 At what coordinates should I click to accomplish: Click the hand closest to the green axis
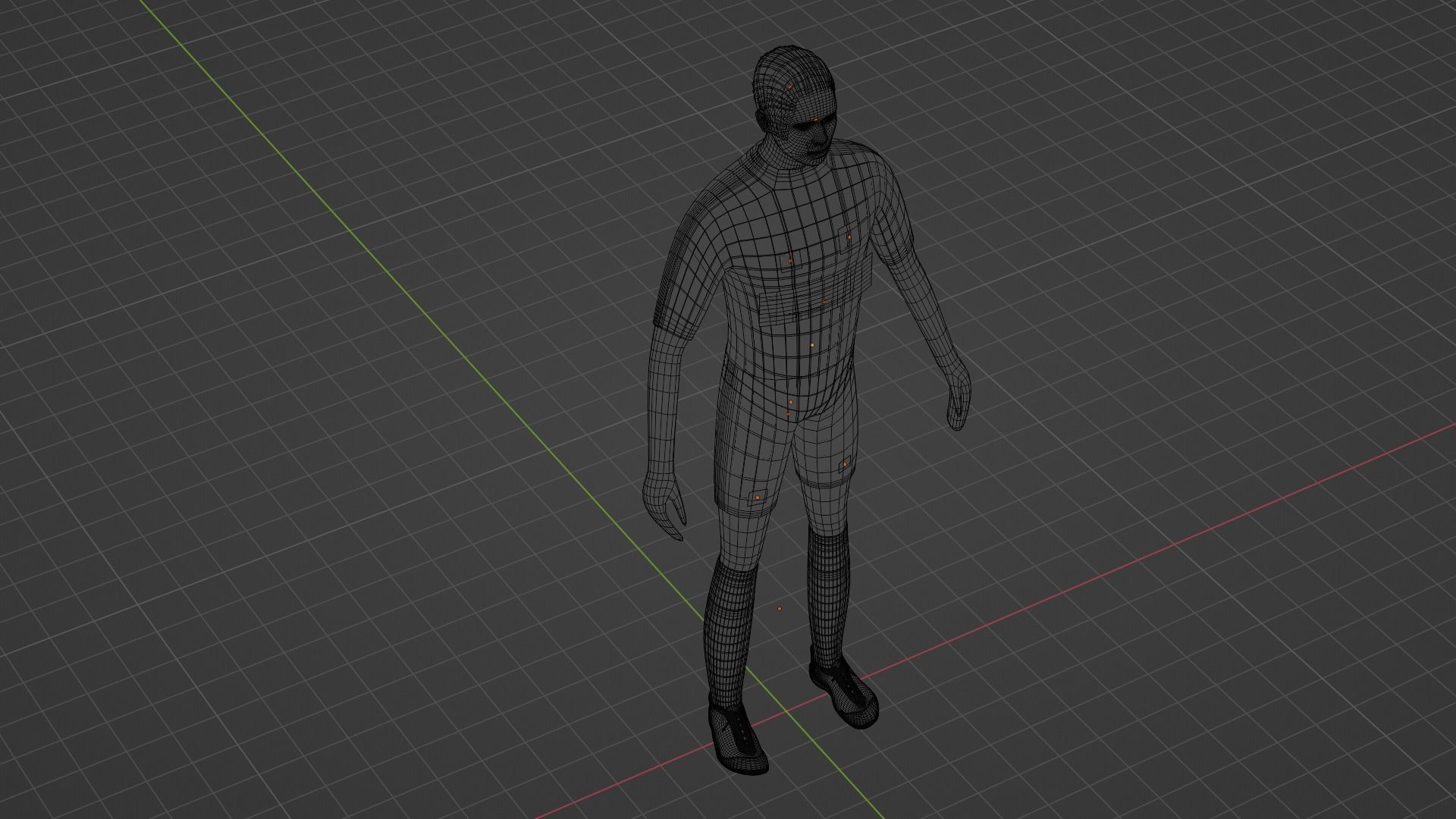point(664,504)
